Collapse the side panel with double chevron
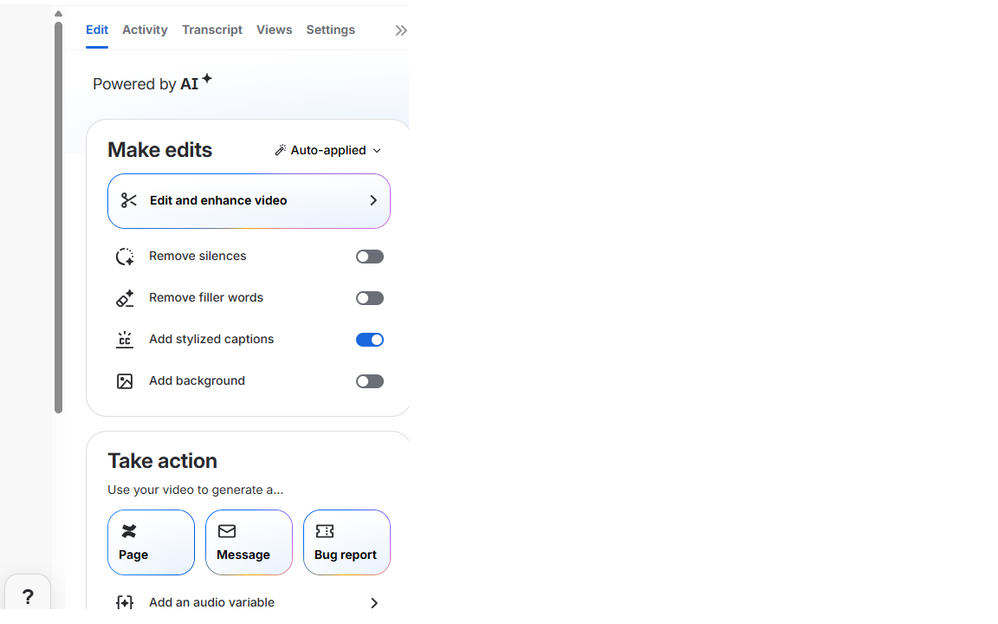 click(400, 31)
